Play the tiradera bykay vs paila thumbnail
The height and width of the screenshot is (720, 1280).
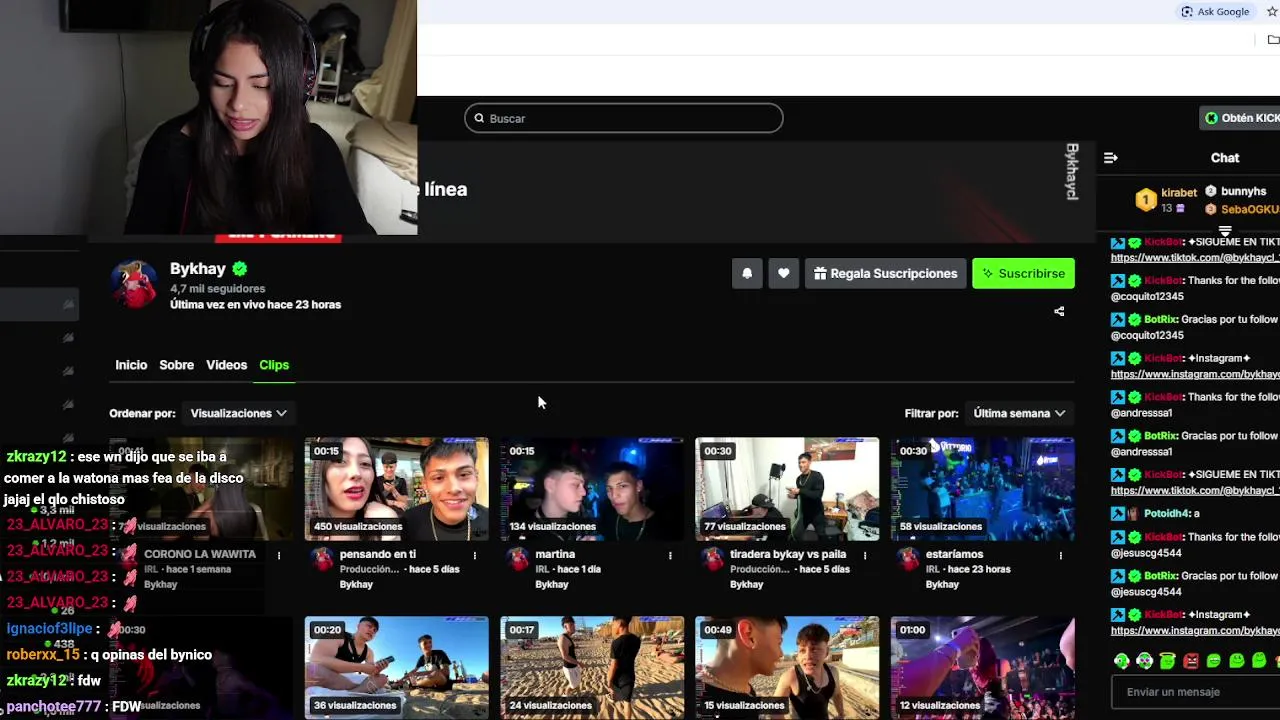click(x=787, y=489)
